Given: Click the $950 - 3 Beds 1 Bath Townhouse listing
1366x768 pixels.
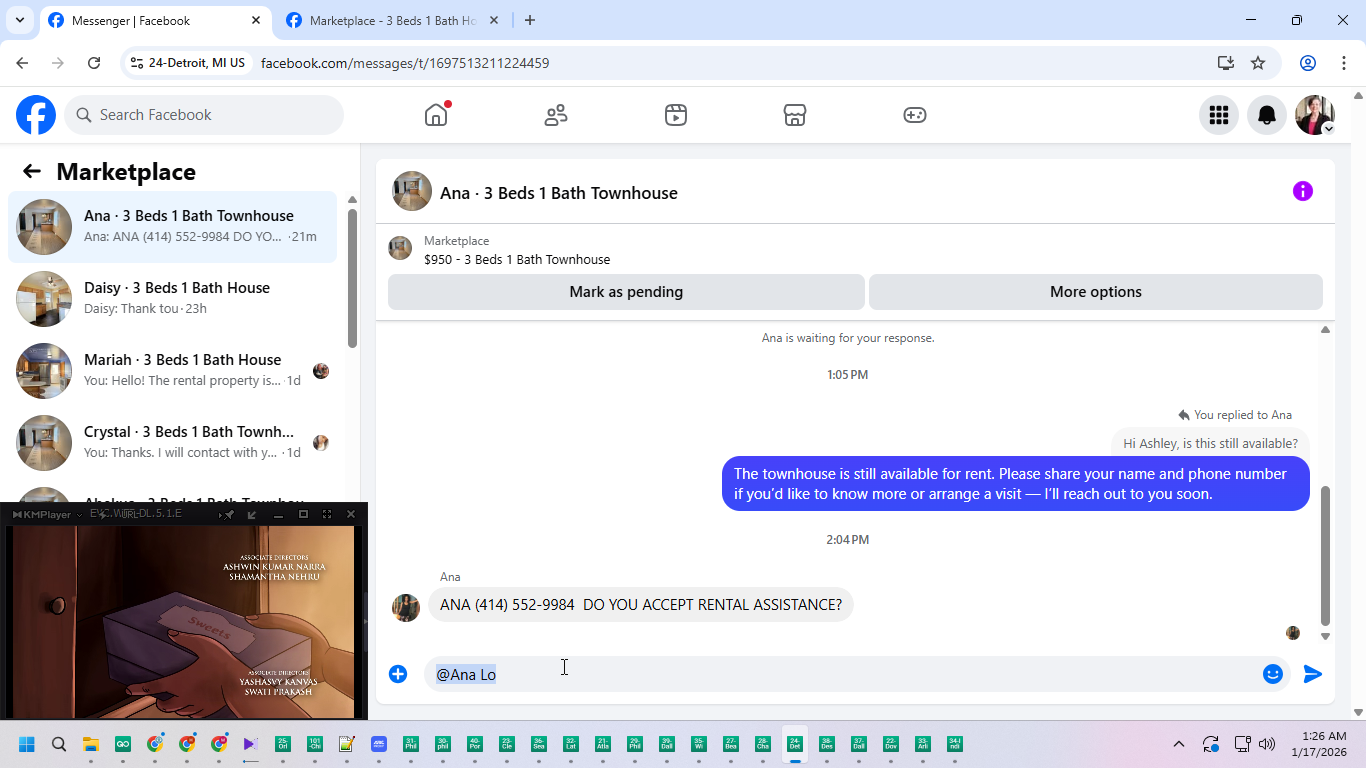Looking at the screenshot, I should pyautogui.click(x=517, y=259).
